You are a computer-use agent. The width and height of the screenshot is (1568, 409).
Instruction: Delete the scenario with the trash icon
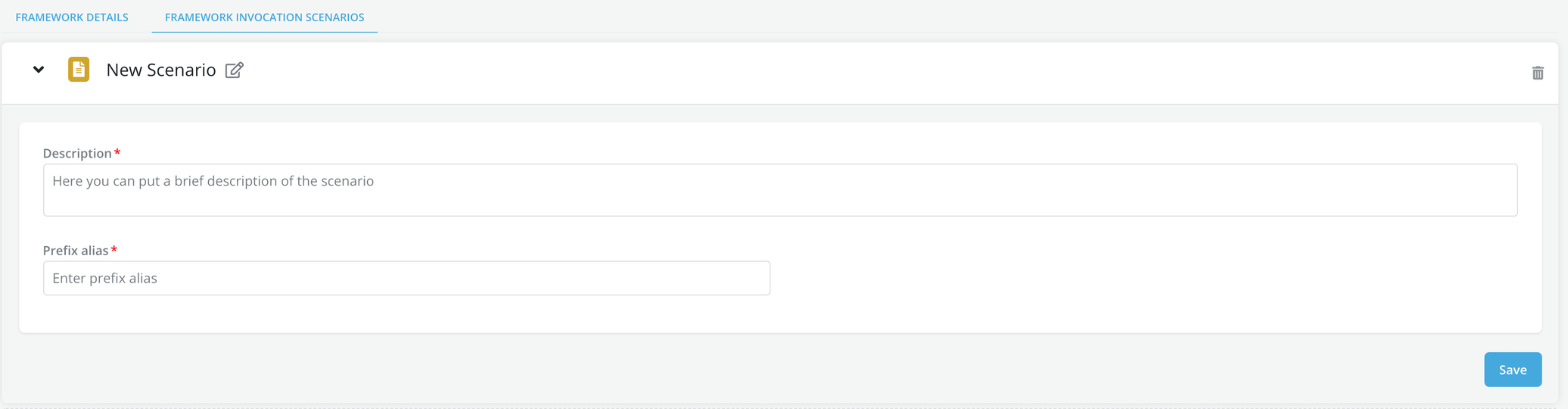(x=1537, y=73)
